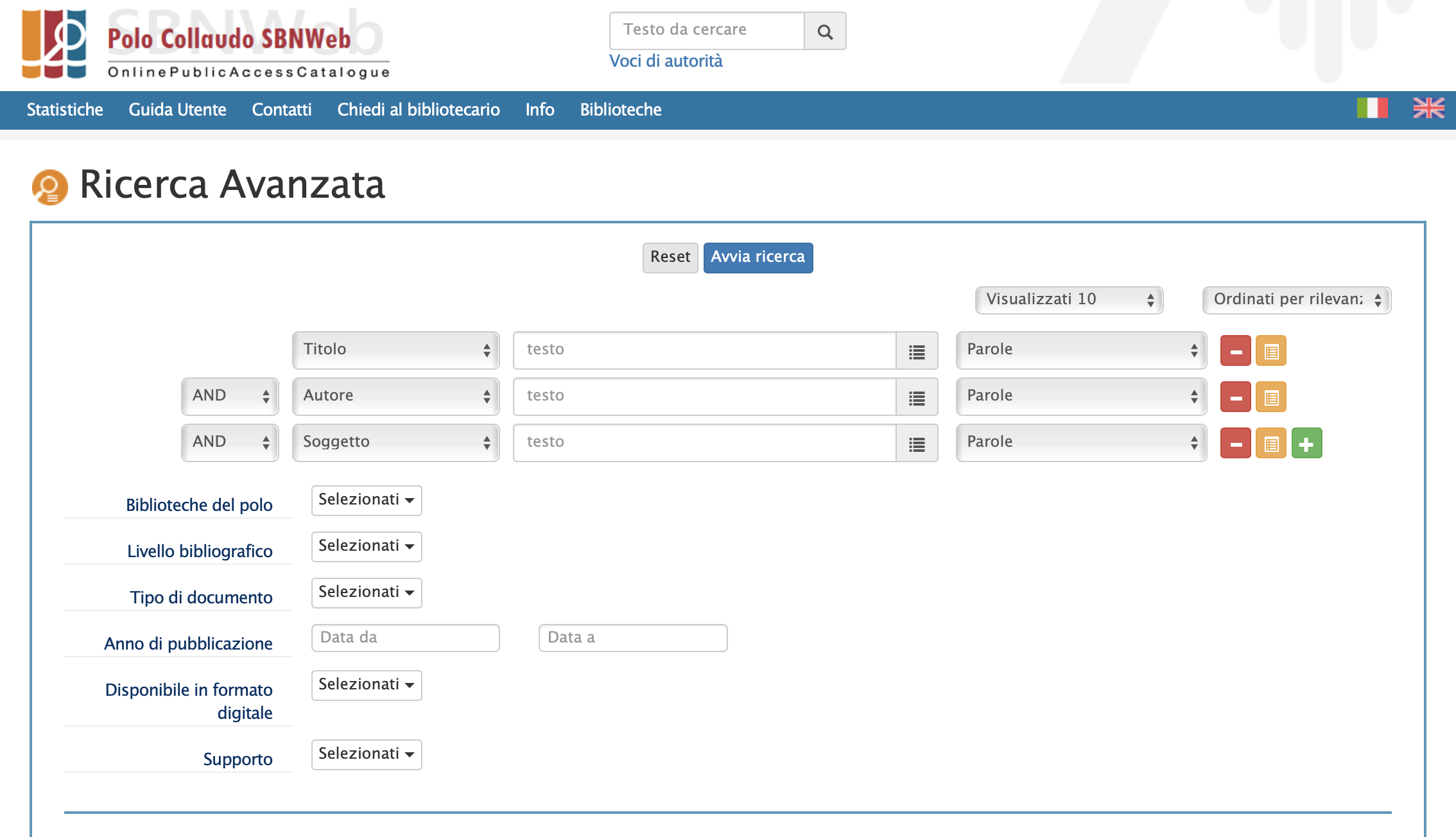Viewport: 1456px width, 837px height.
Task: Open Chiedi al bibliotecario in the navigation bar
Action: (x=418, y=110)
